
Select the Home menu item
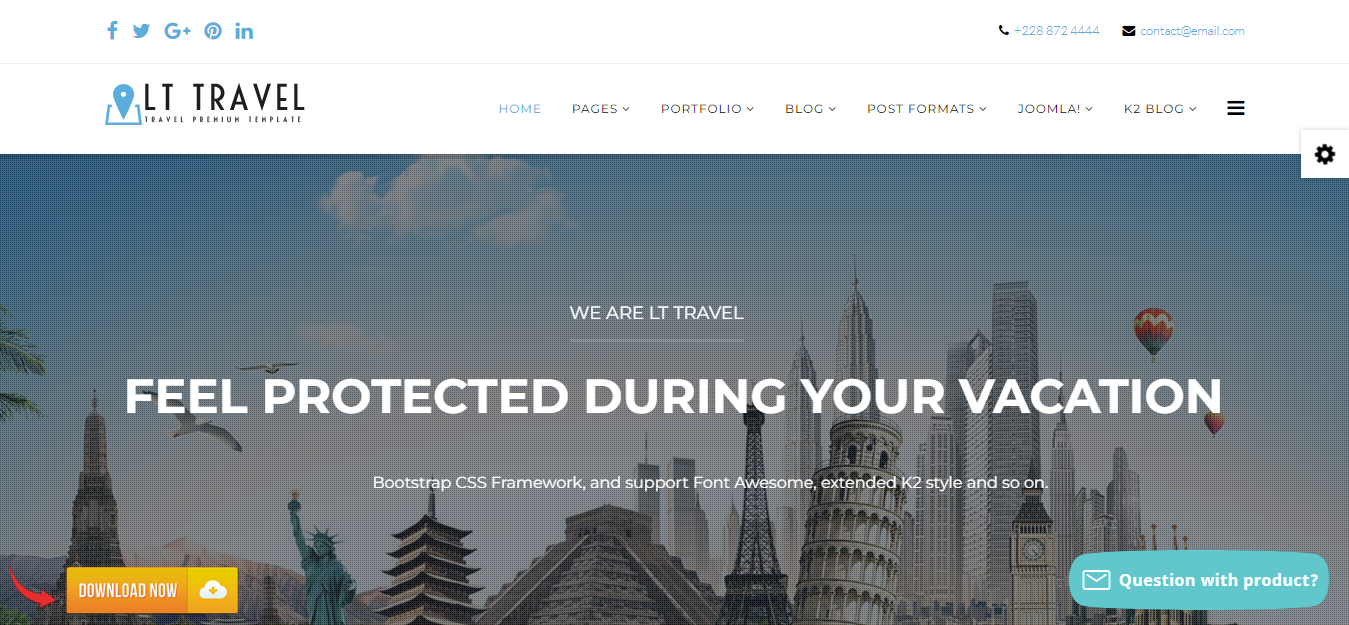520,108
